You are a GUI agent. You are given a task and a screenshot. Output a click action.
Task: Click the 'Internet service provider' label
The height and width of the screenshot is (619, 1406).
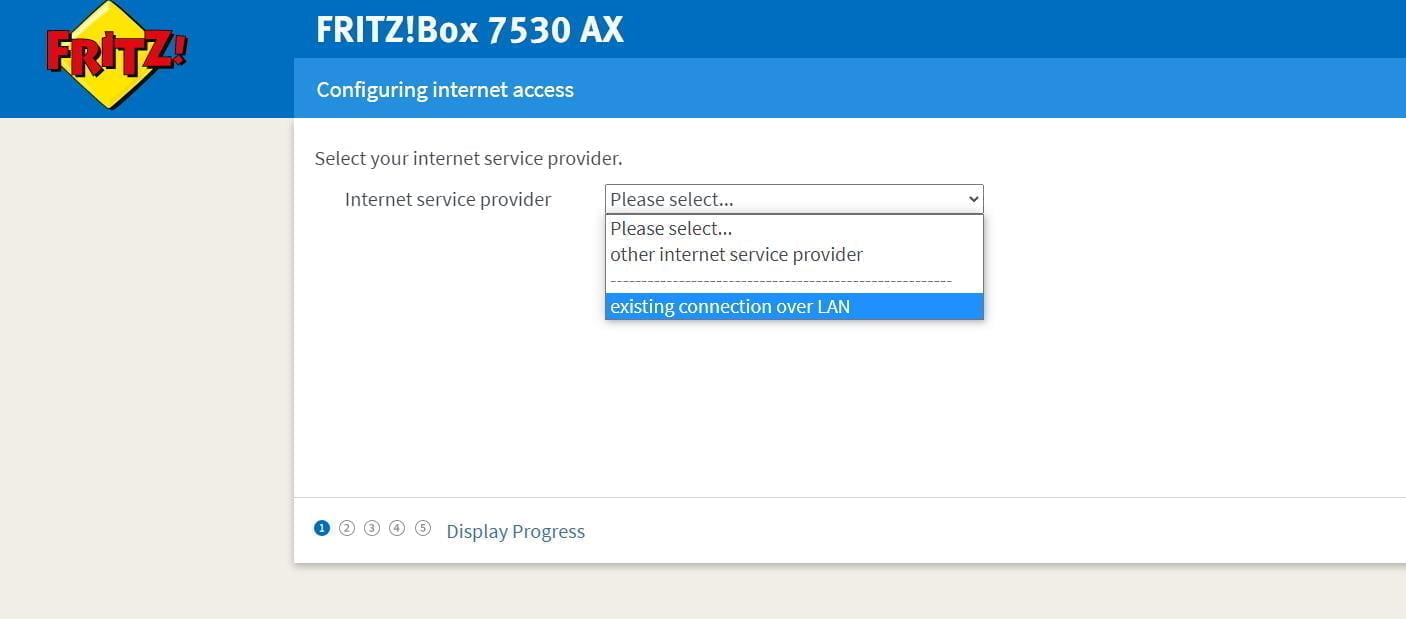tap(448, 199)
